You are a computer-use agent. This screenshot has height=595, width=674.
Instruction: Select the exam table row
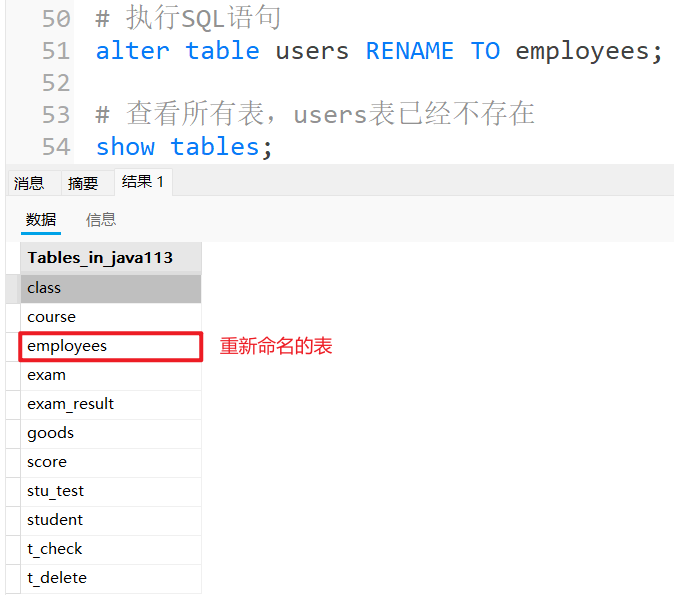tap(111, 375)
